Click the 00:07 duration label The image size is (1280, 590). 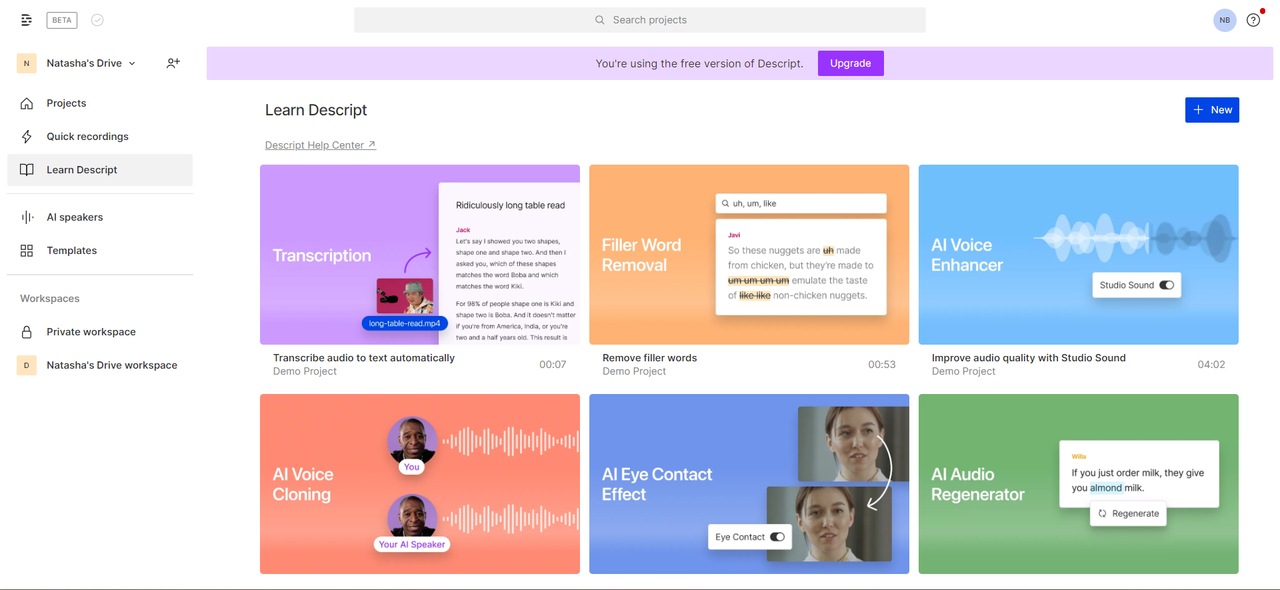pos(553,365)
